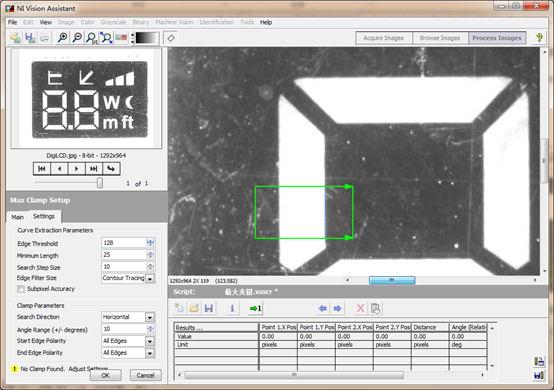Click the OK button
The image size is (554, 390).
pos(106,375)
